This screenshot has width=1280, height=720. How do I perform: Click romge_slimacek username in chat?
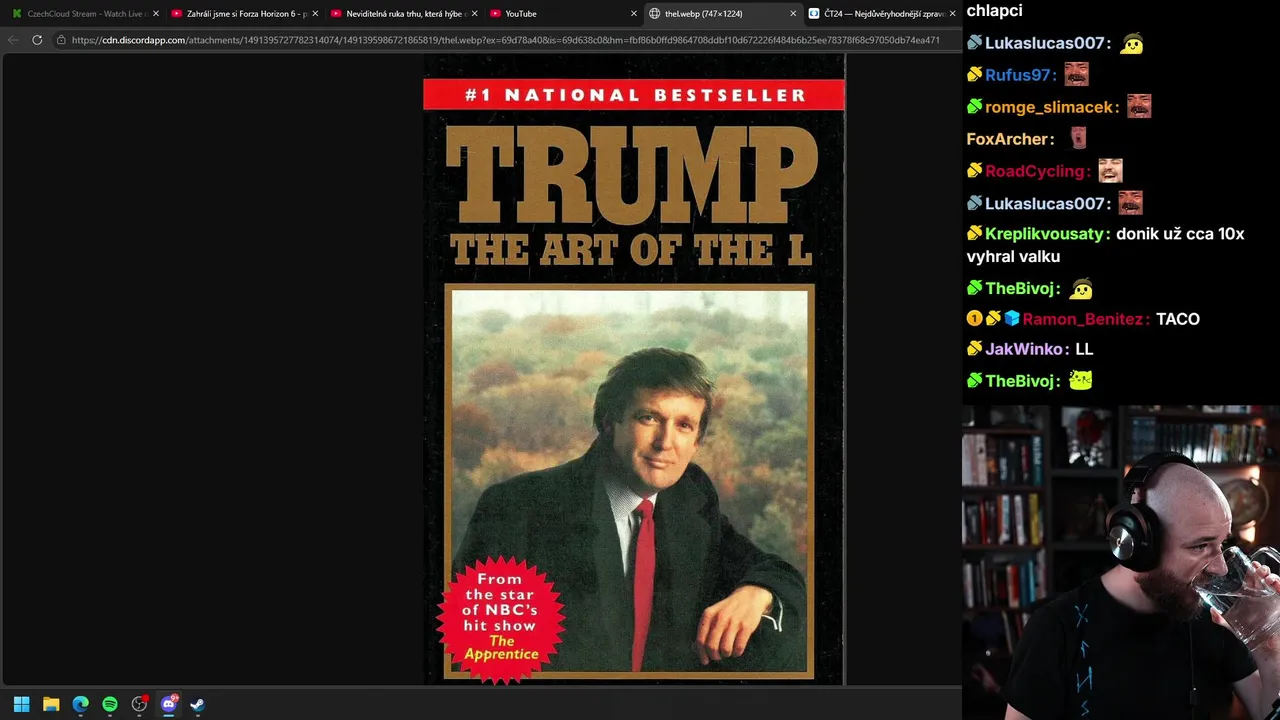[1049, 107]
